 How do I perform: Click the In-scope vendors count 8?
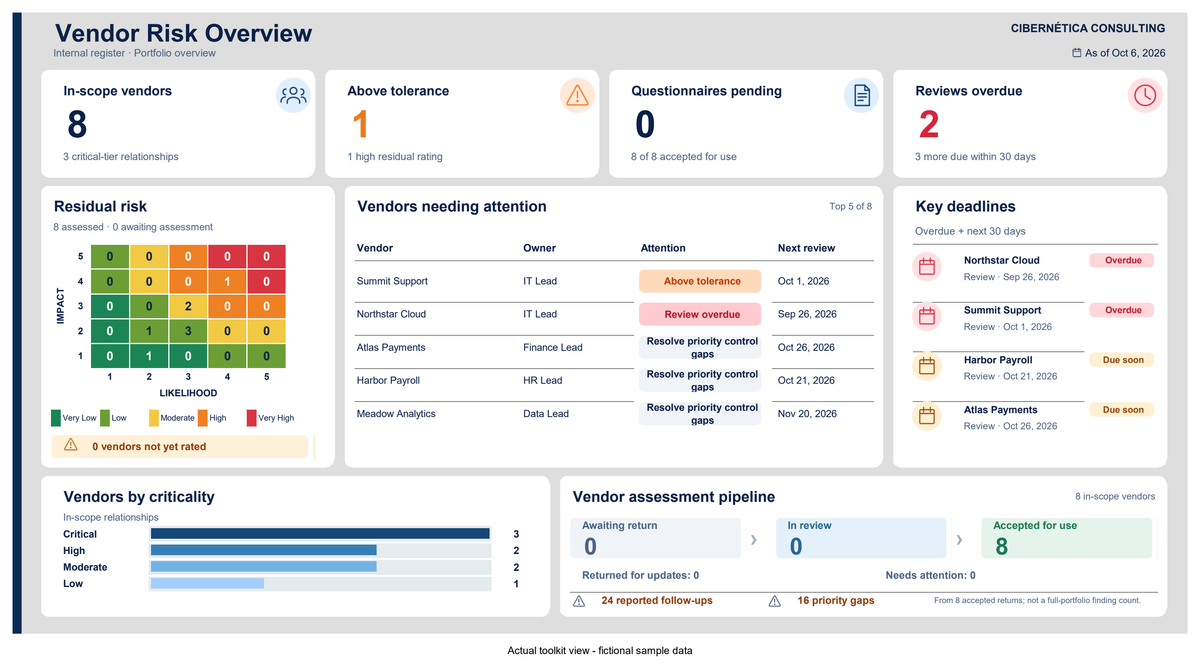(x=77, y=125)
